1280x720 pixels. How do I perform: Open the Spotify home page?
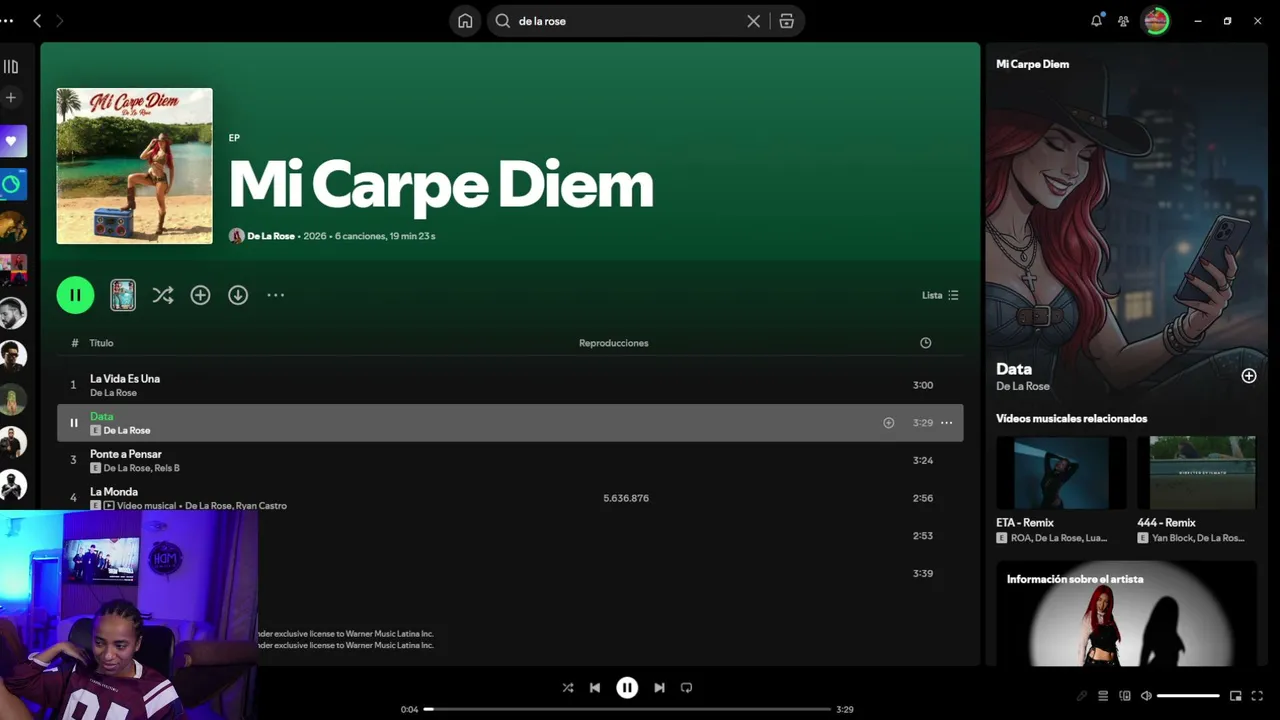tap(465, 21)
